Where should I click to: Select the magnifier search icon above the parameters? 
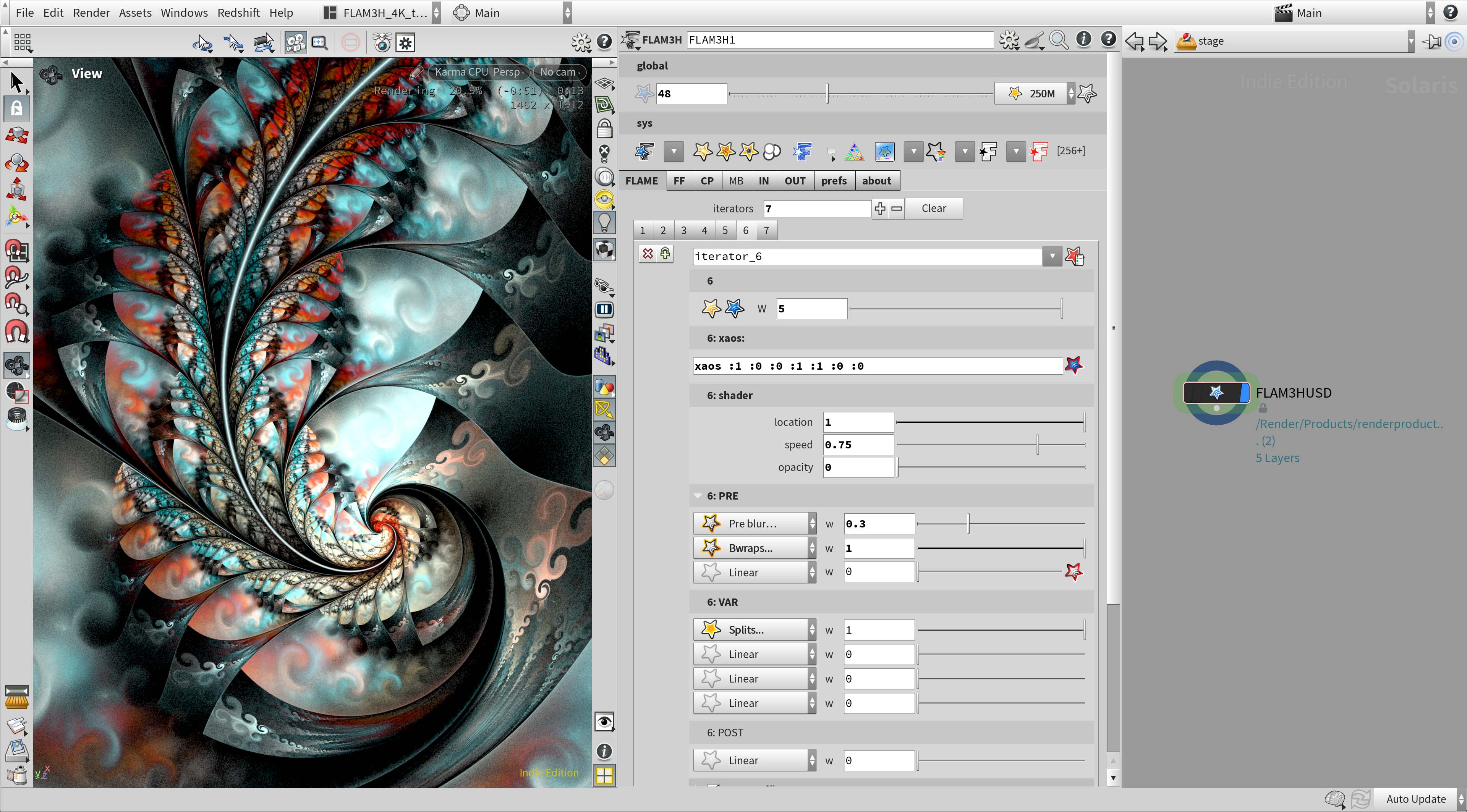[1059, 40]
